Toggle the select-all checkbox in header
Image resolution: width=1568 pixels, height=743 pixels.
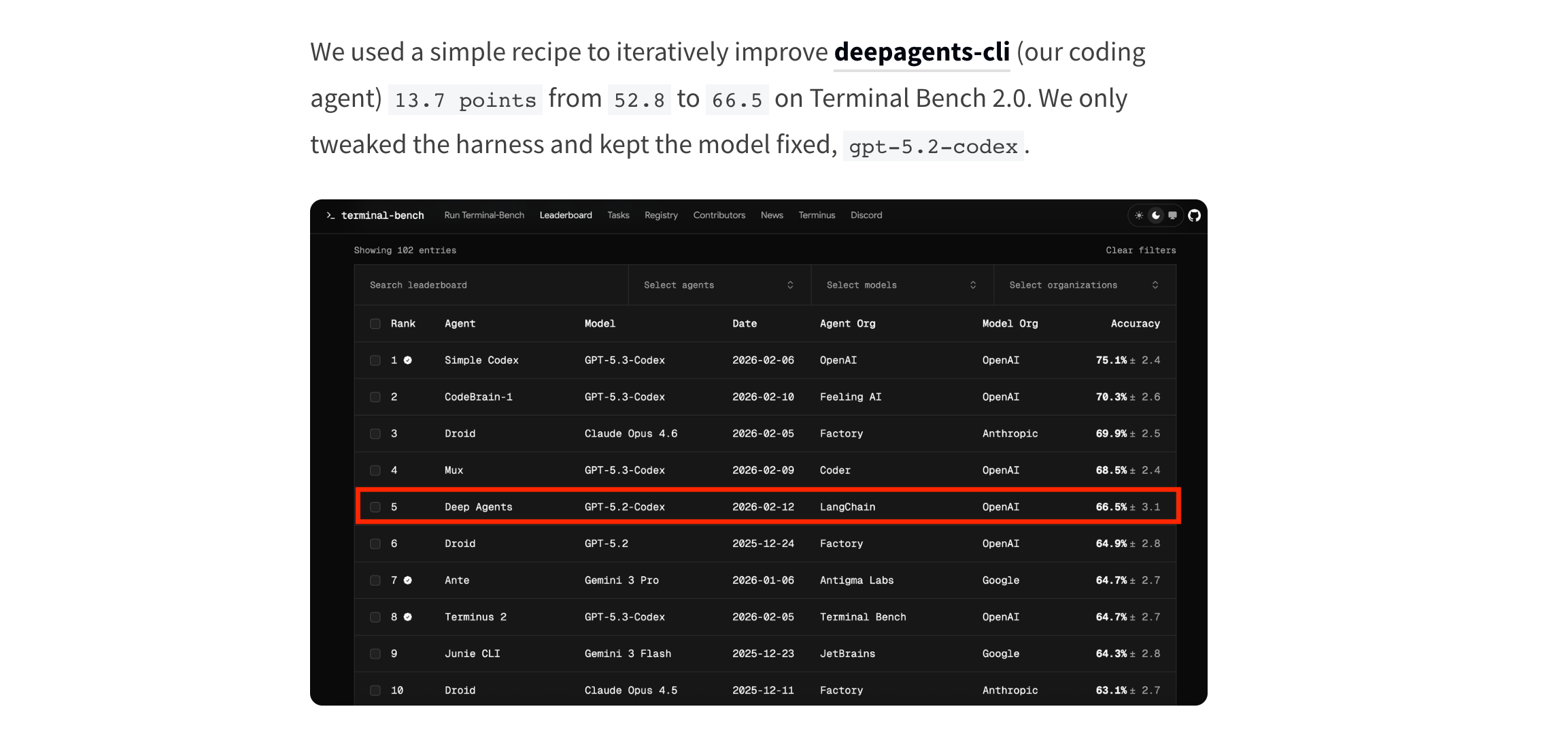[375, 324]
